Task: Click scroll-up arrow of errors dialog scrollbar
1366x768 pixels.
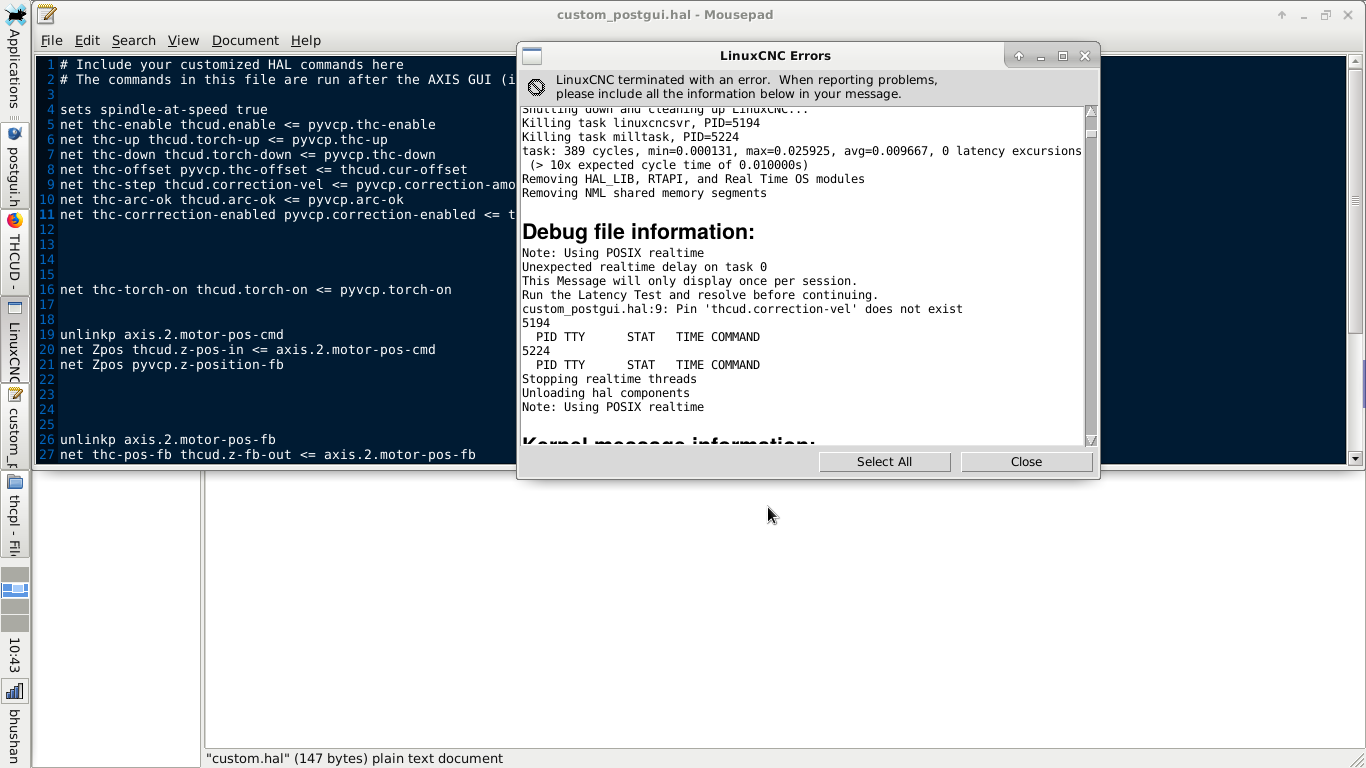Action: pos(1091,112)
